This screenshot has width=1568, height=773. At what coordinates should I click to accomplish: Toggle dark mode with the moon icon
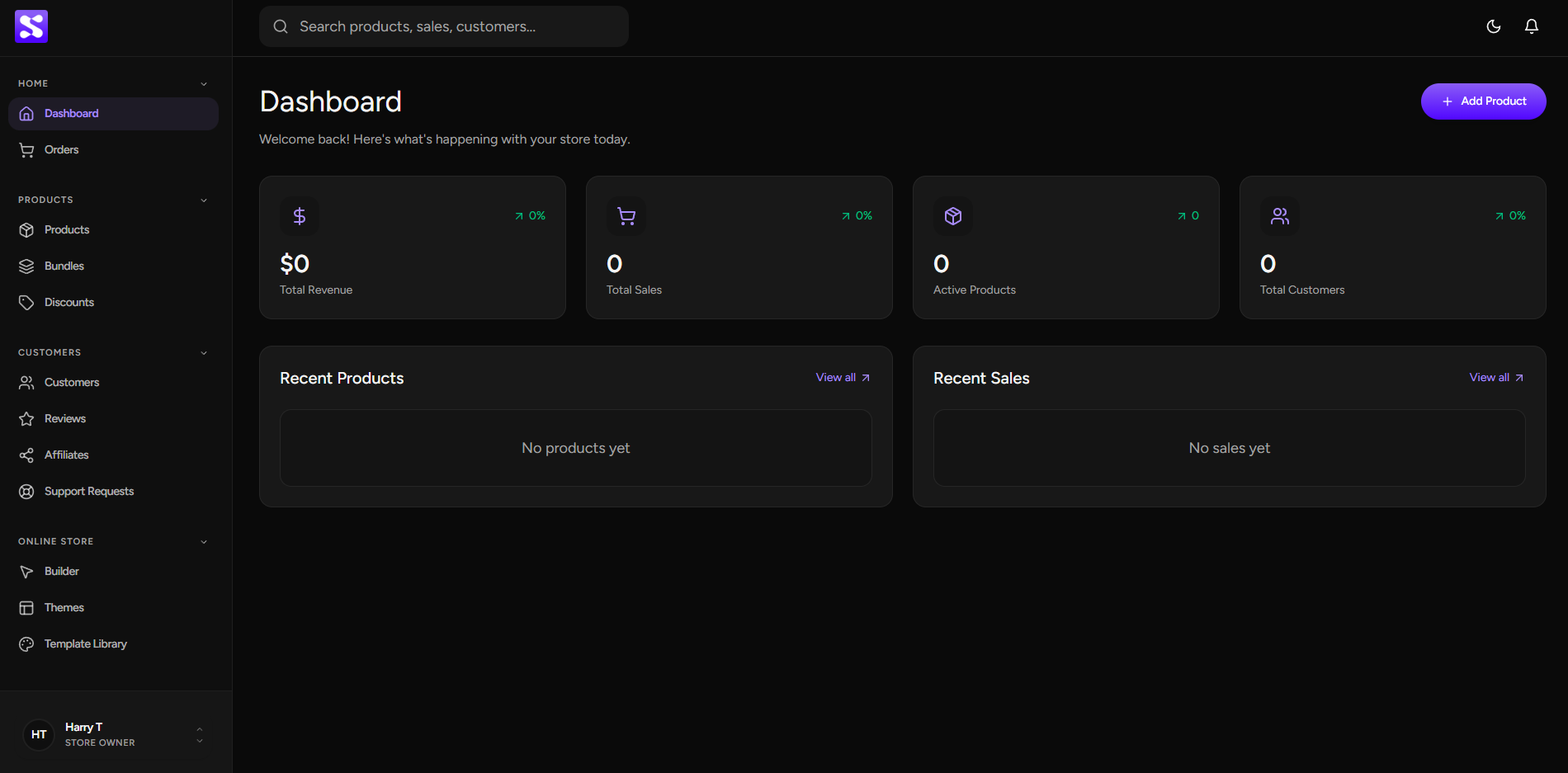click(x=1493, y=26)
